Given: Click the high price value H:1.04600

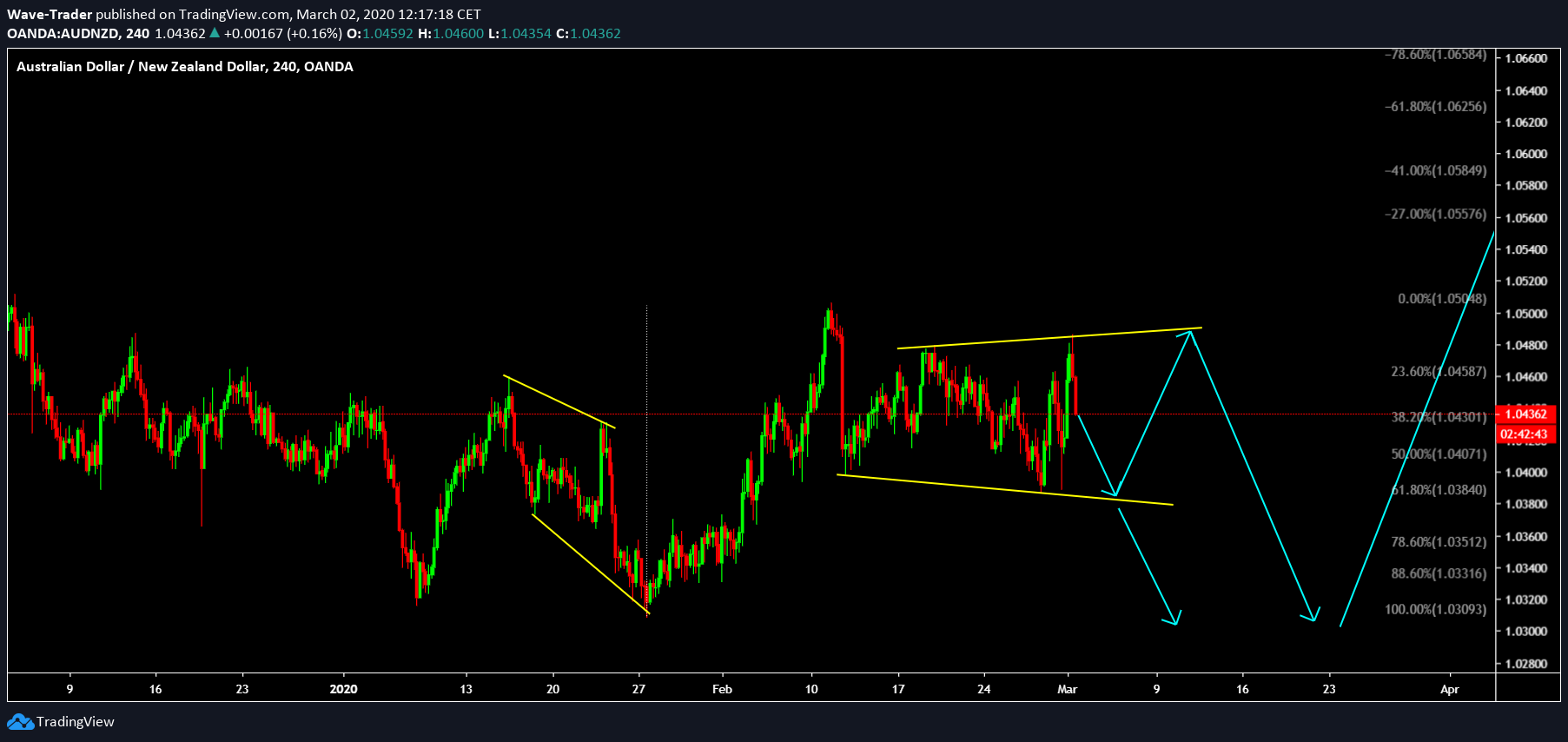Looking at the screenshot, I should click(x=451, y=34).
